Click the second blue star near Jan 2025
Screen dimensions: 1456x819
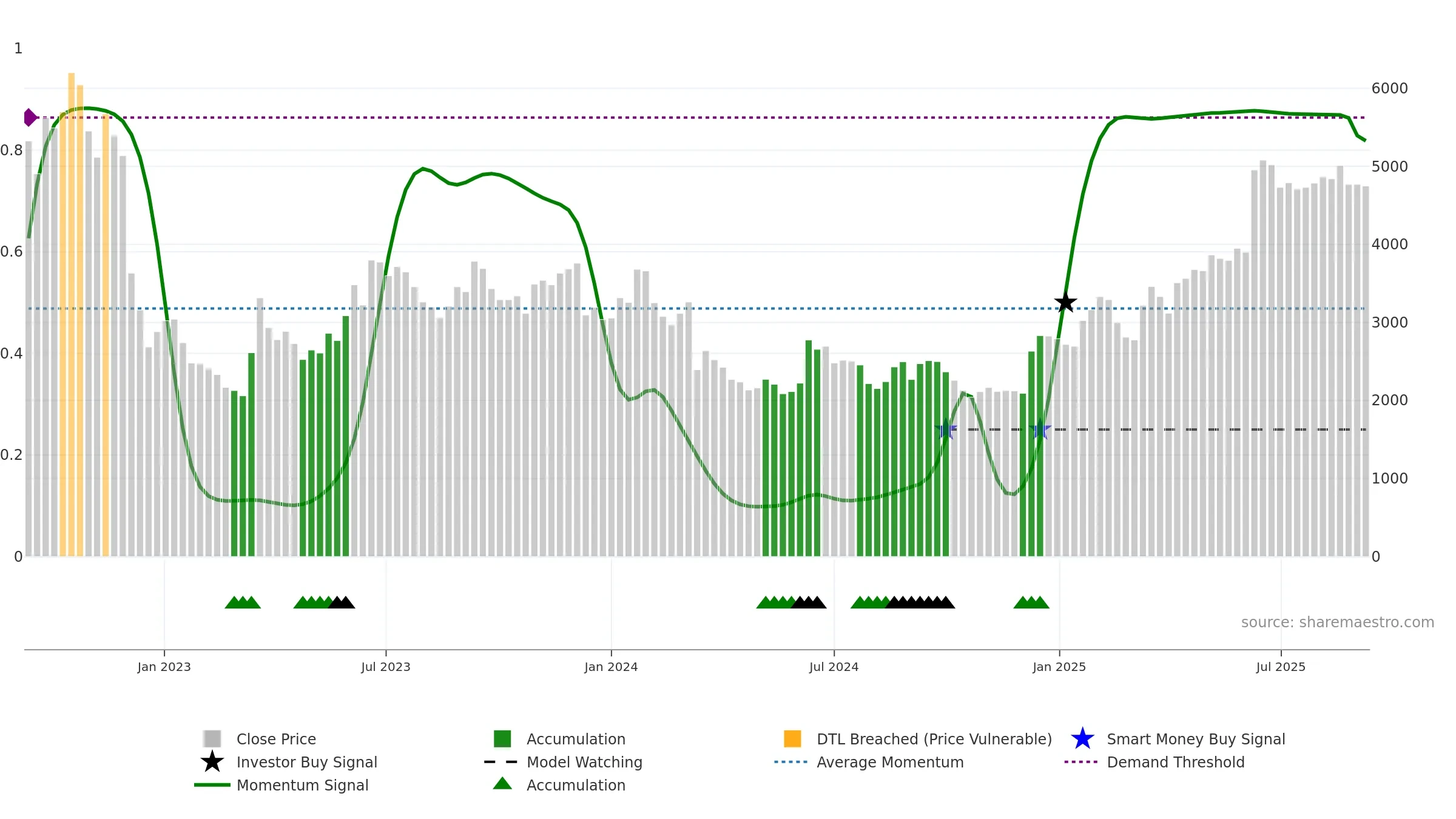(x=1040, y=430)
